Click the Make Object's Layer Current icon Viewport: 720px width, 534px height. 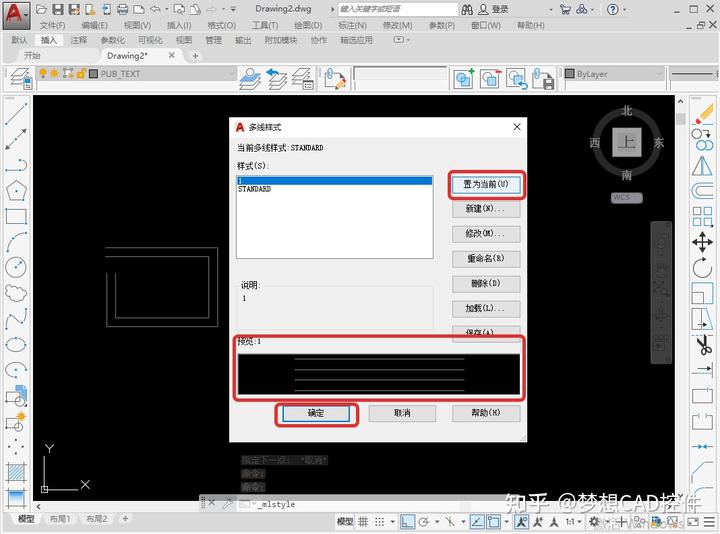pyautogui.click(x=251, y=79)
